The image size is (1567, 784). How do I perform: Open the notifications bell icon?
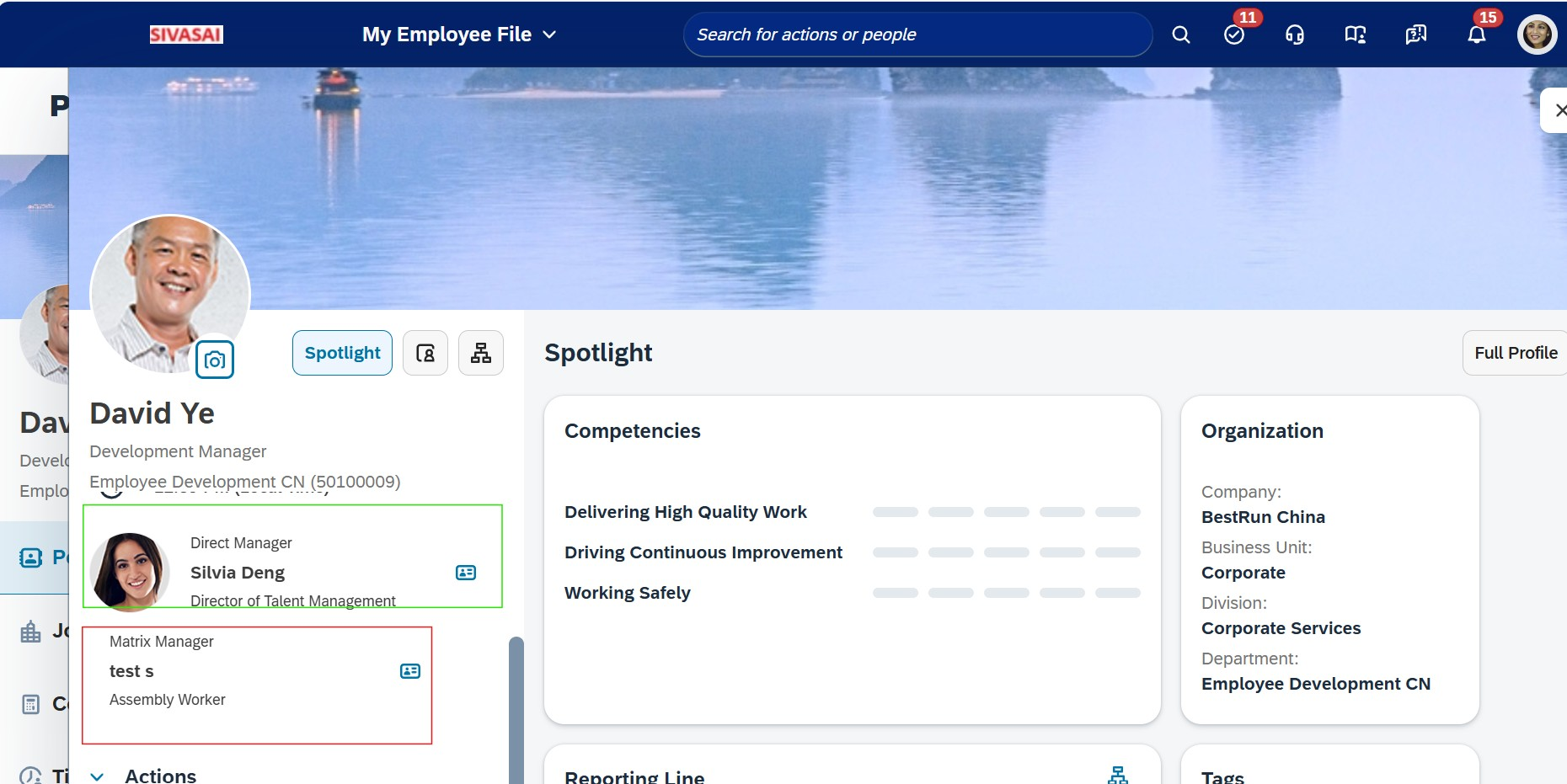[1477, 35]
